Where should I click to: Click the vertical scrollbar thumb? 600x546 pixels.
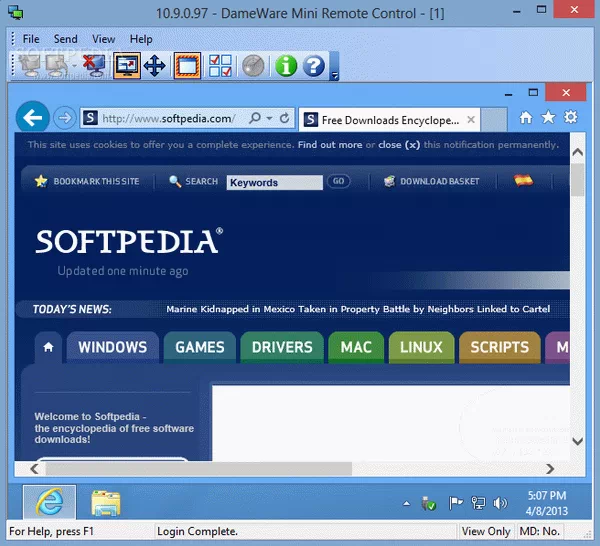point(577,180)
